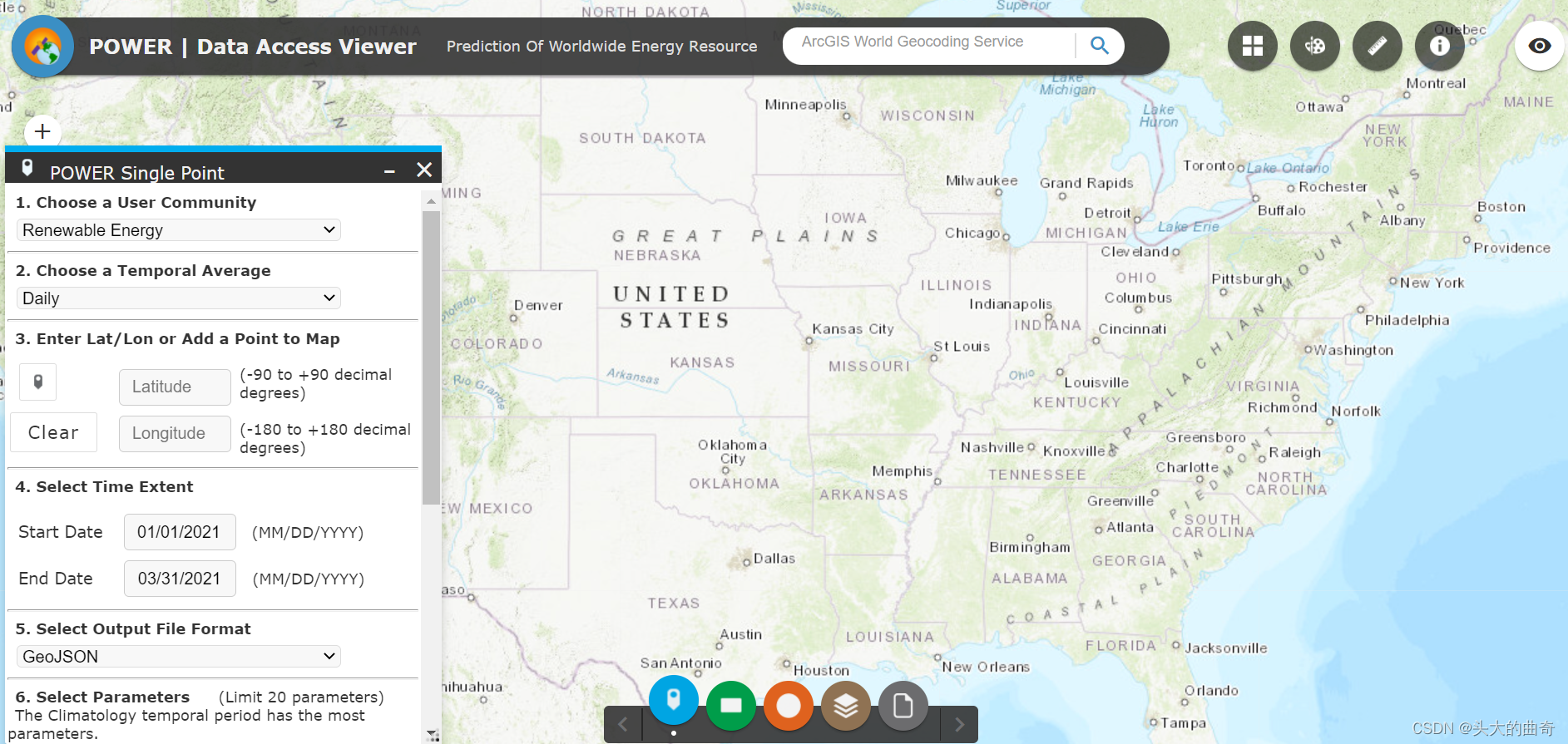Click the Start Date field
Image resolution: width=1568 pixels, height=744 pixels.
click(x=180, y=532)
